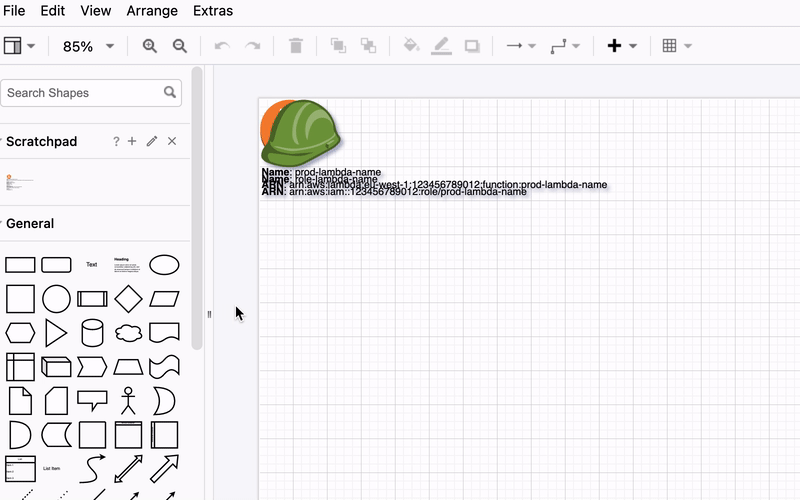This screenshot has width=800, height=500.
Task: Select the Diamond shape
Action: (128, 299)
